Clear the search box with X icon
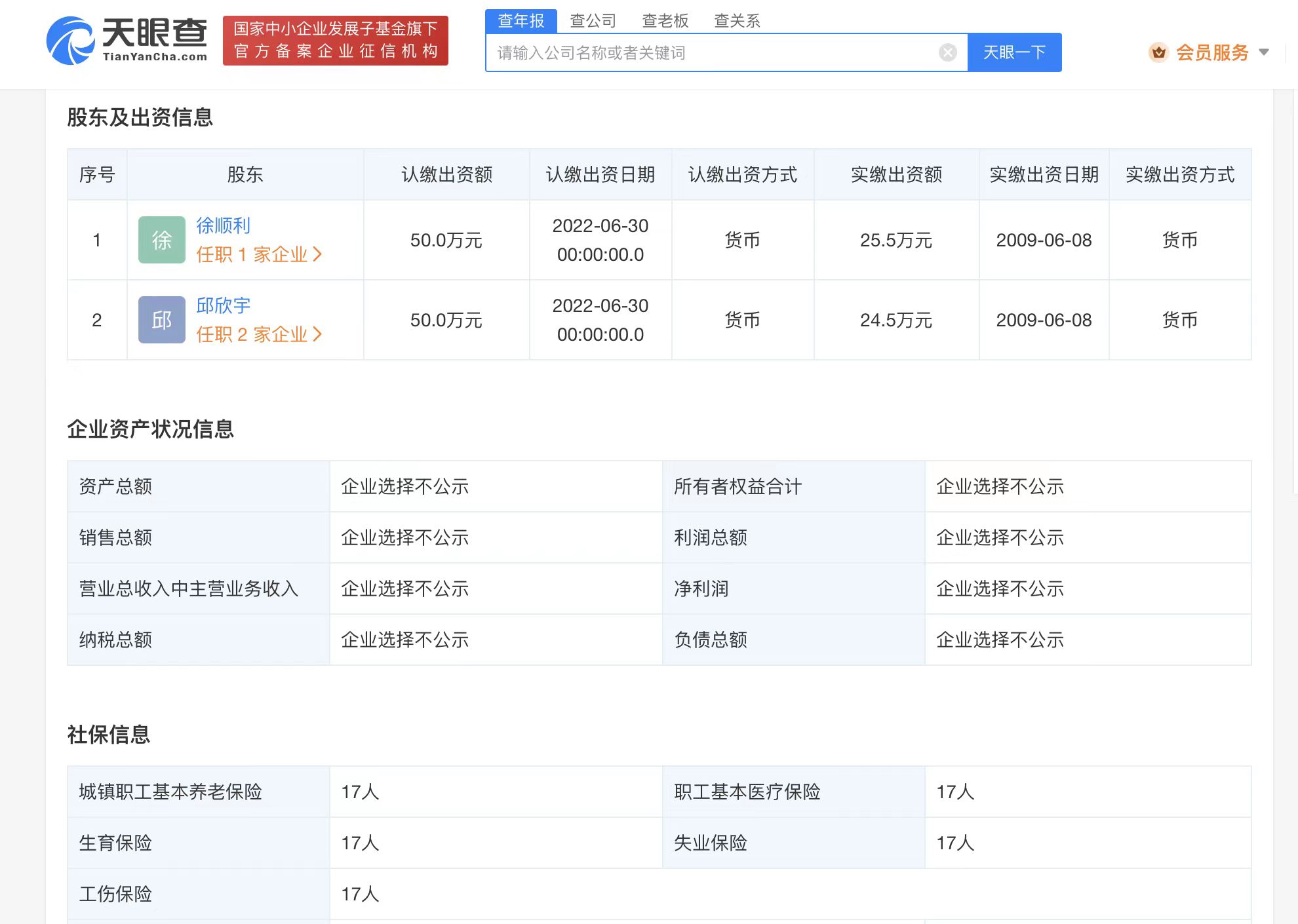Image resolution: width=1298 pixels, height=924 pixels. 947,52
